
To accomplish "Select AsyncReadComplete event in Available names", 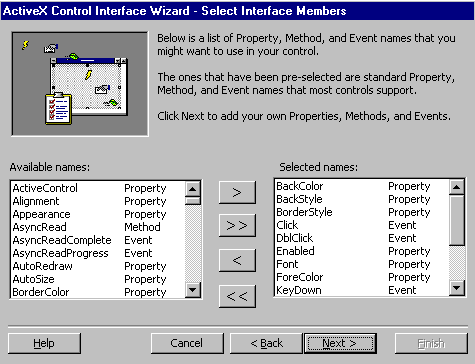I will coord(97,240).
